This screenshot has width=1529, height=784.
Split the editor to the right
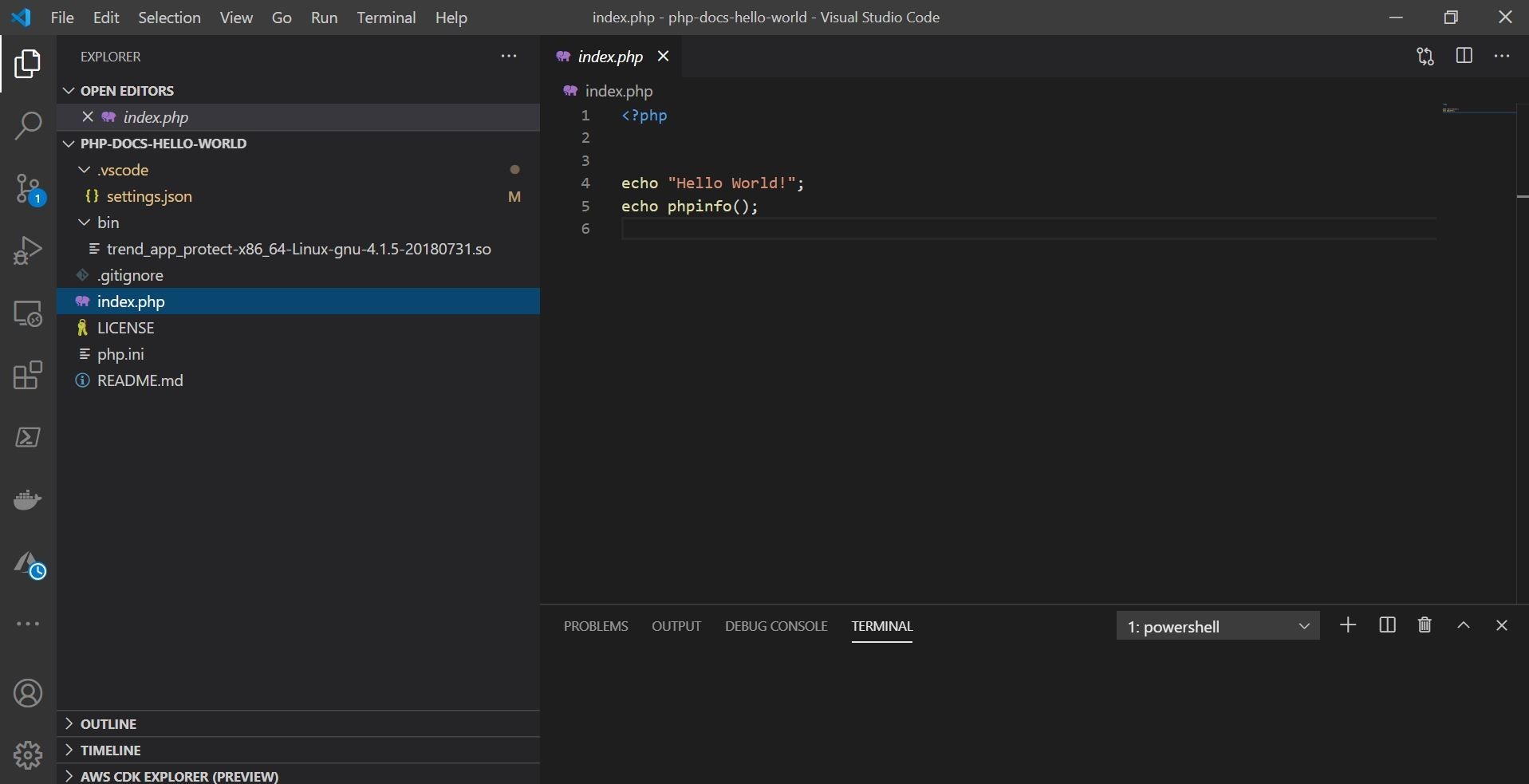(1464, 56)
